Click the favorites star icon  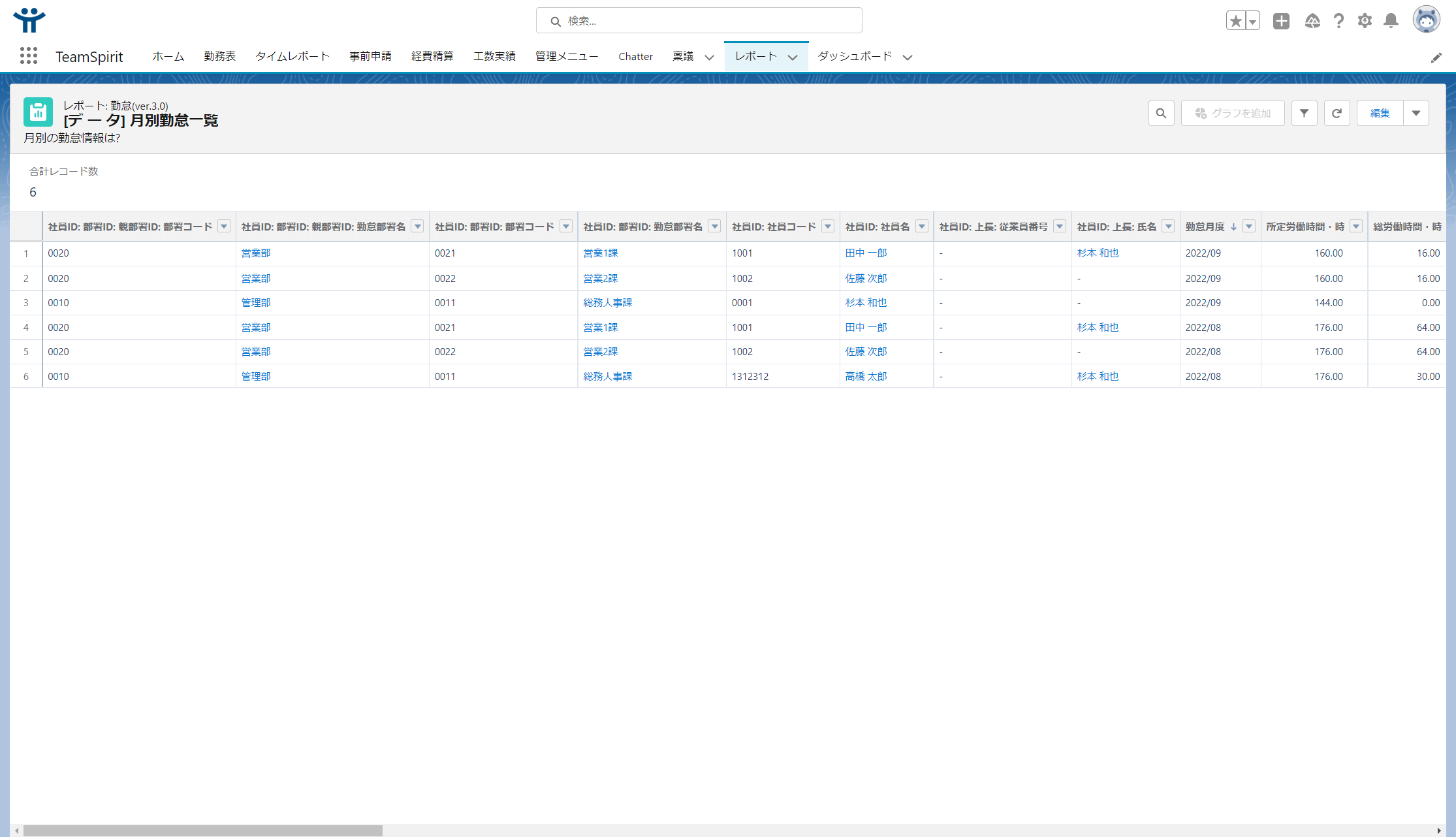1235,21
